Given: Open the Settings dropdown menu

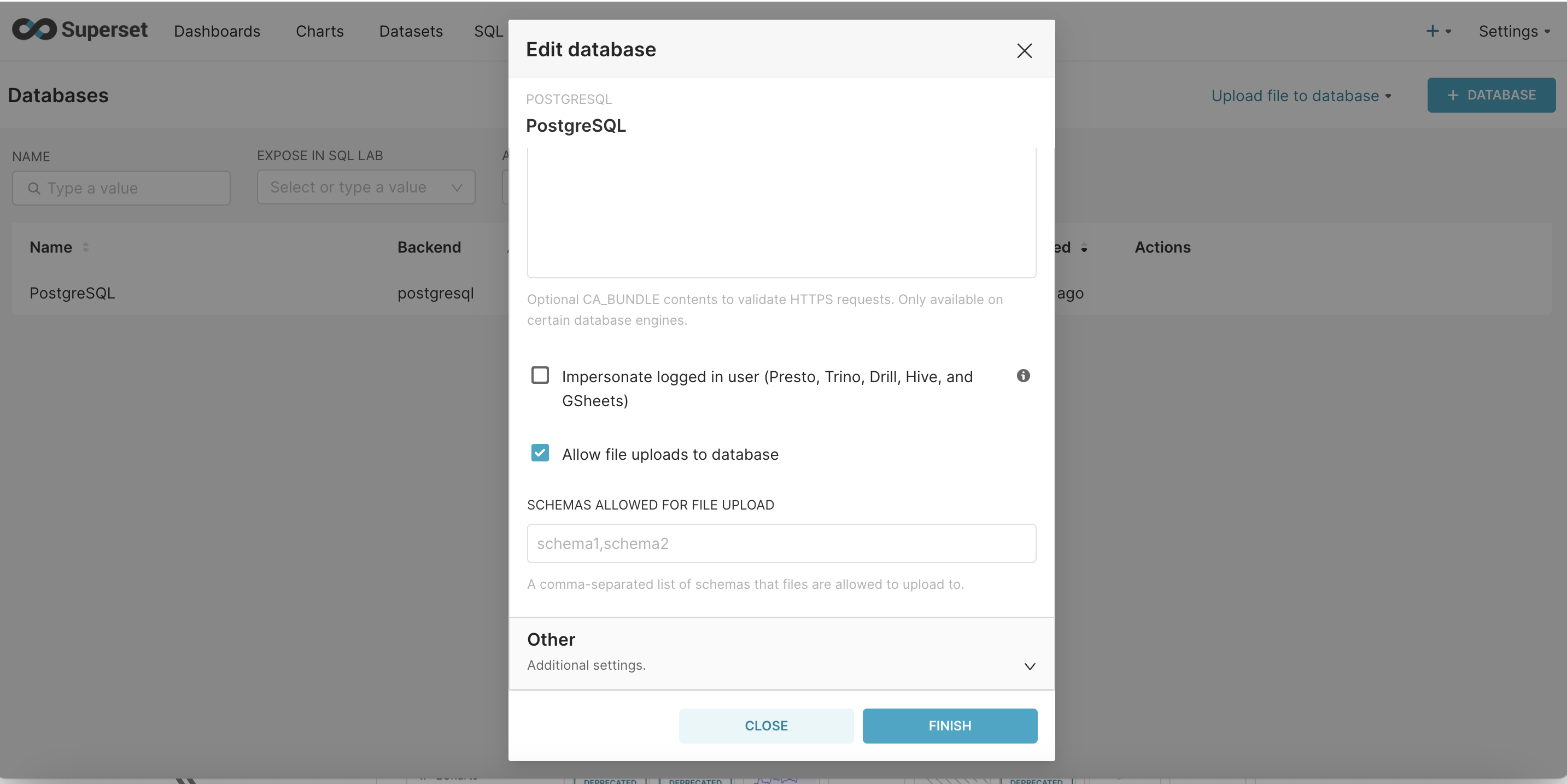Looking at the screenshot, I should pyautogui.click(x=1514, y=31).
